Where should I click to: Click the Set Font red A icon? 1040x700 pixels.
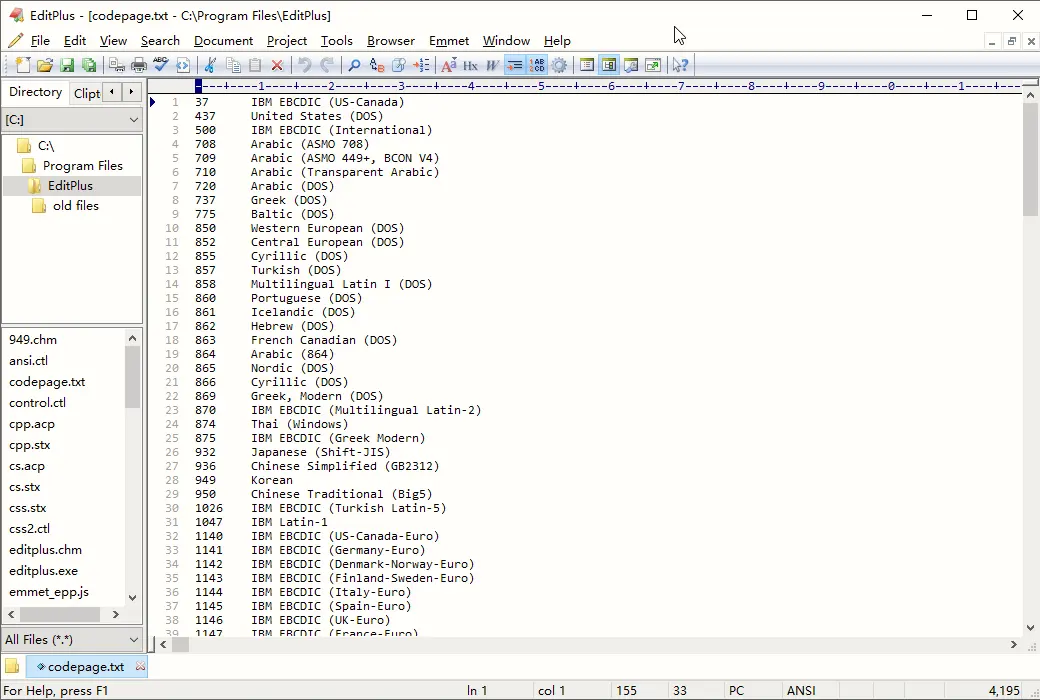[x=448, y=65]
